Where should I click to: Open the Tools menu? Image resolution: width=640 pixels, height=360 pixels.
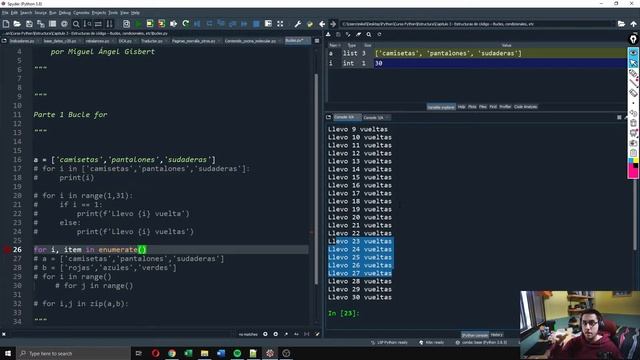[x=113, y=13]
